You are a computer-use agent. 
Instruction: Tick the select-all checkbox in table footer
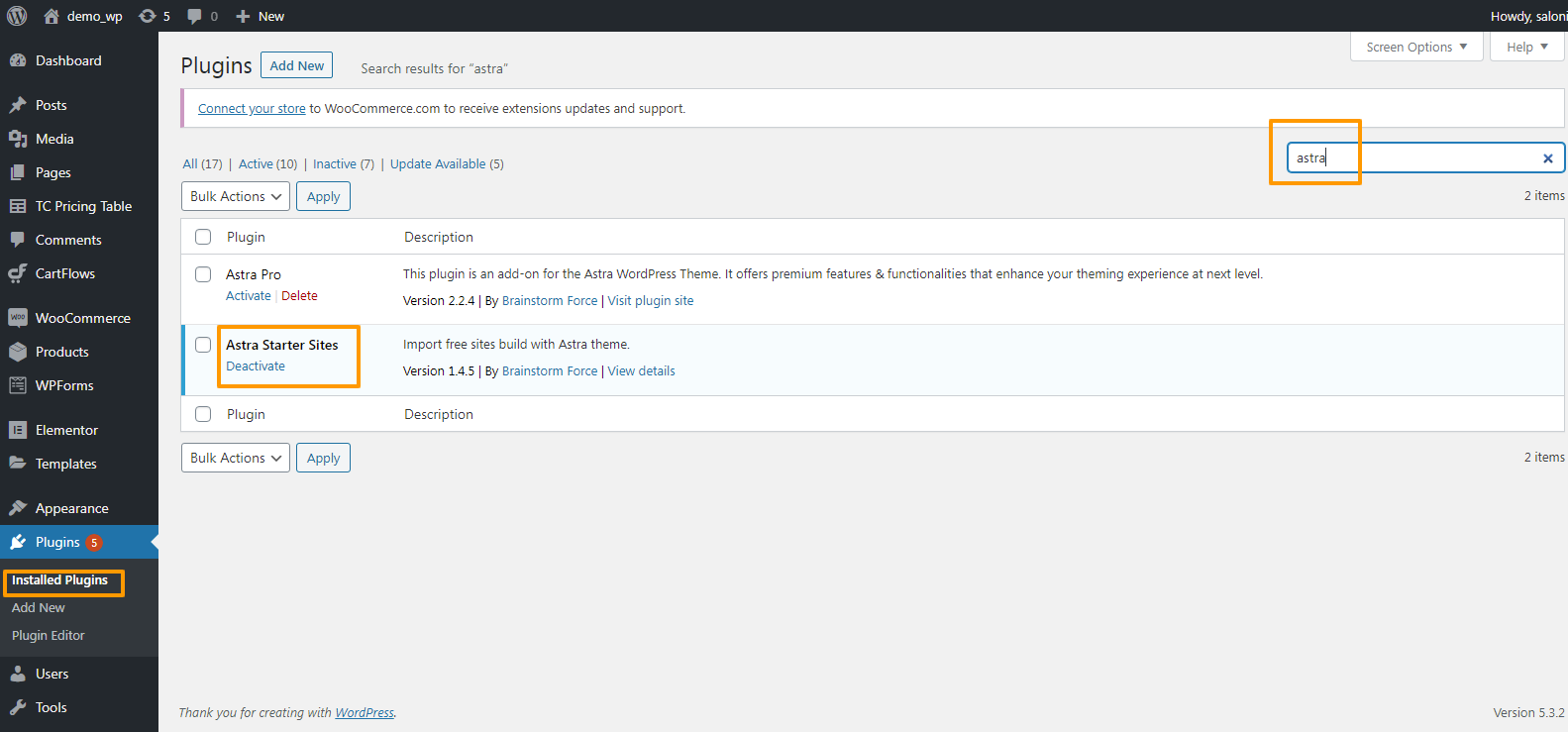point(203,414)
